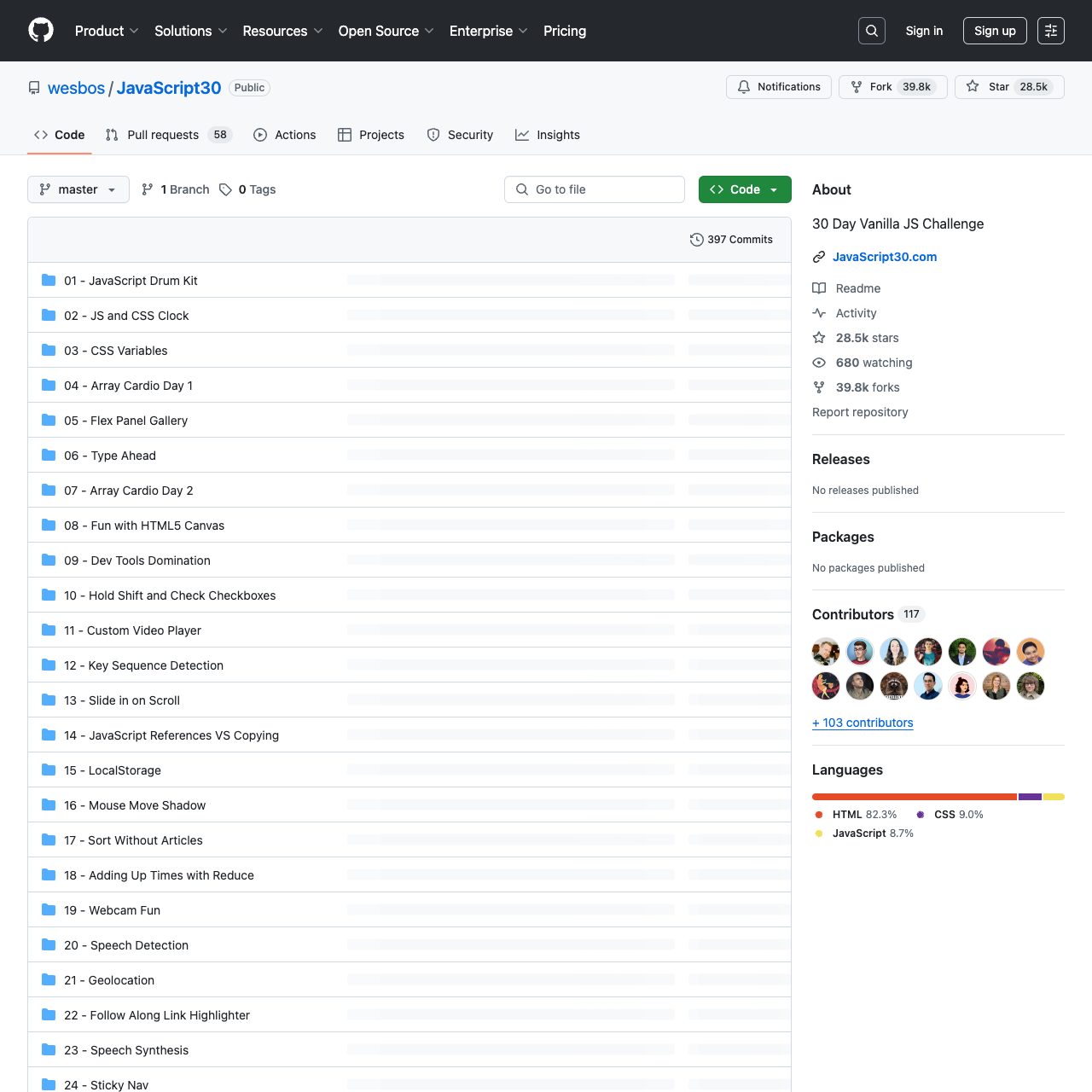Image resolution: width=1092 pixels, height=1092 pixels.
Task: Click folder icon for 11 - Custom Video Player
Action: 49,630
